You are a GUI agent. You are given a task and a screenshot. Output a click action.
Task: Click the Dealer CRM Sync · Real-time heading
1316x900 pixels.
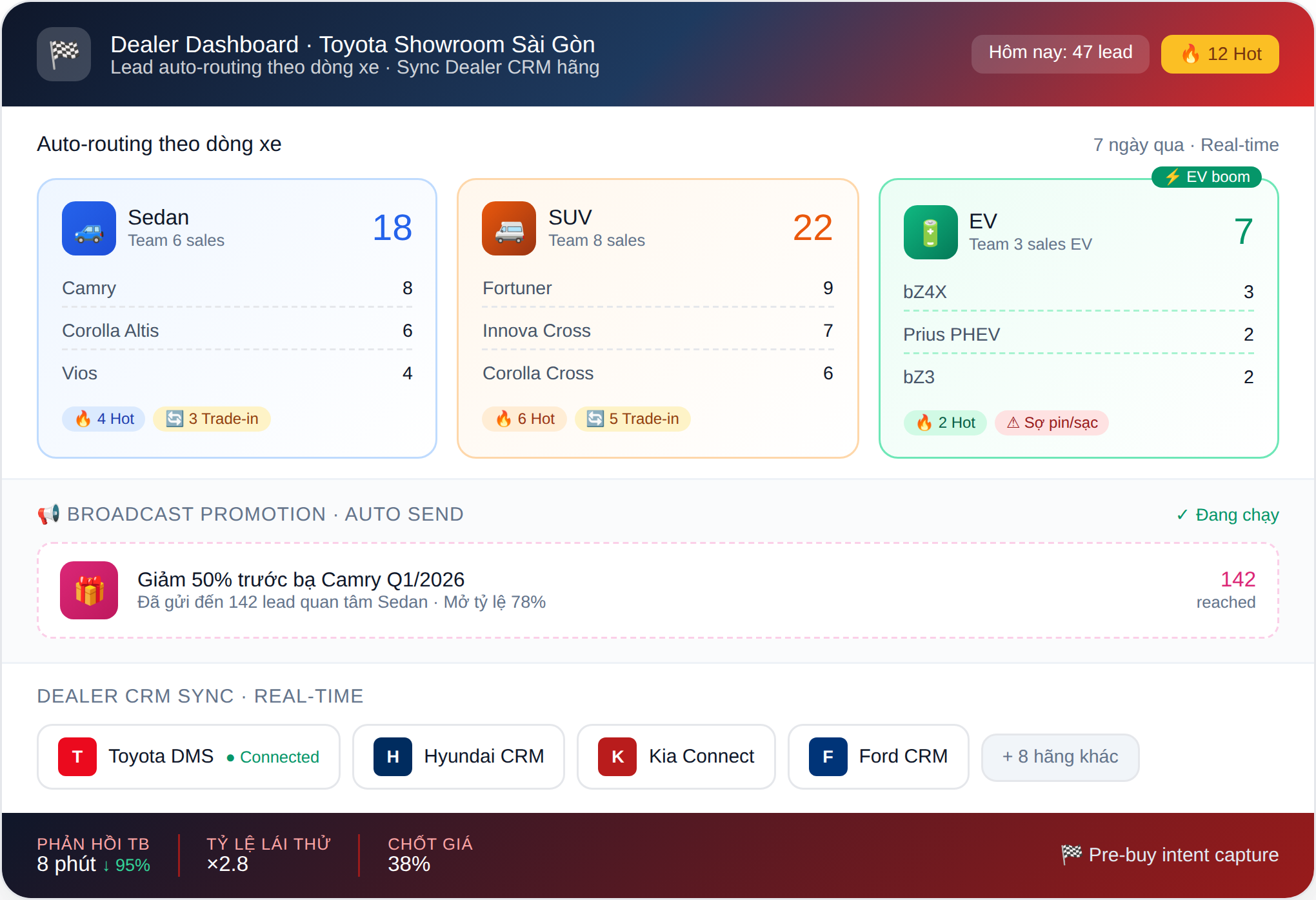click(200, 696)
